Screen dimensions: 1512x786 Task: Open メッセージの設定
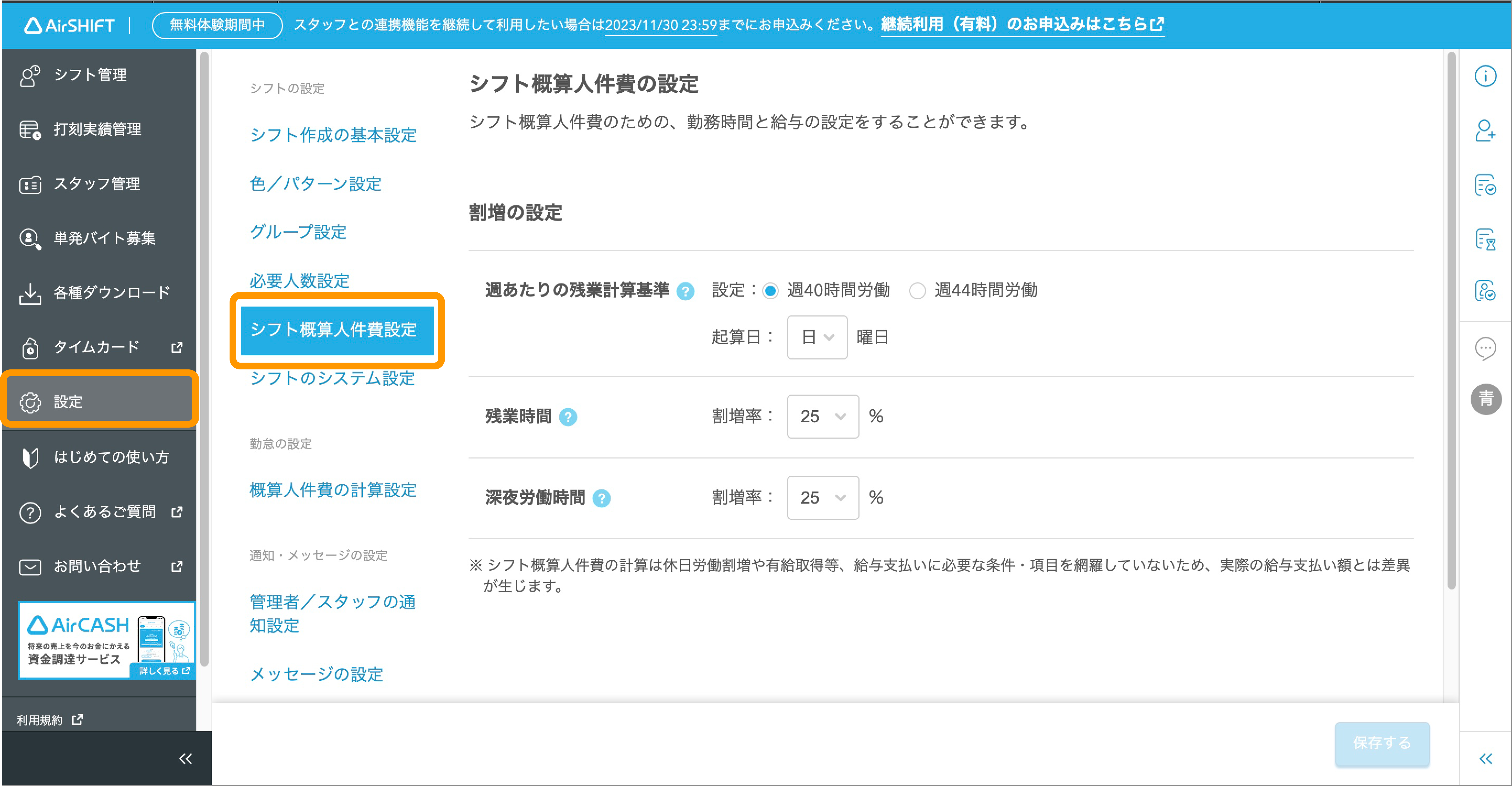point(316,674)
